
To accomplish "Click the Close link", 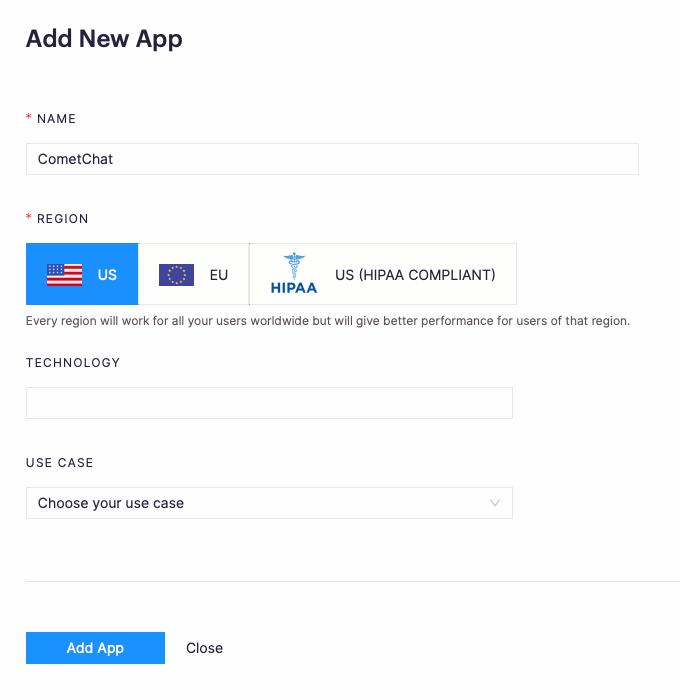I will (x=204, y=648).
